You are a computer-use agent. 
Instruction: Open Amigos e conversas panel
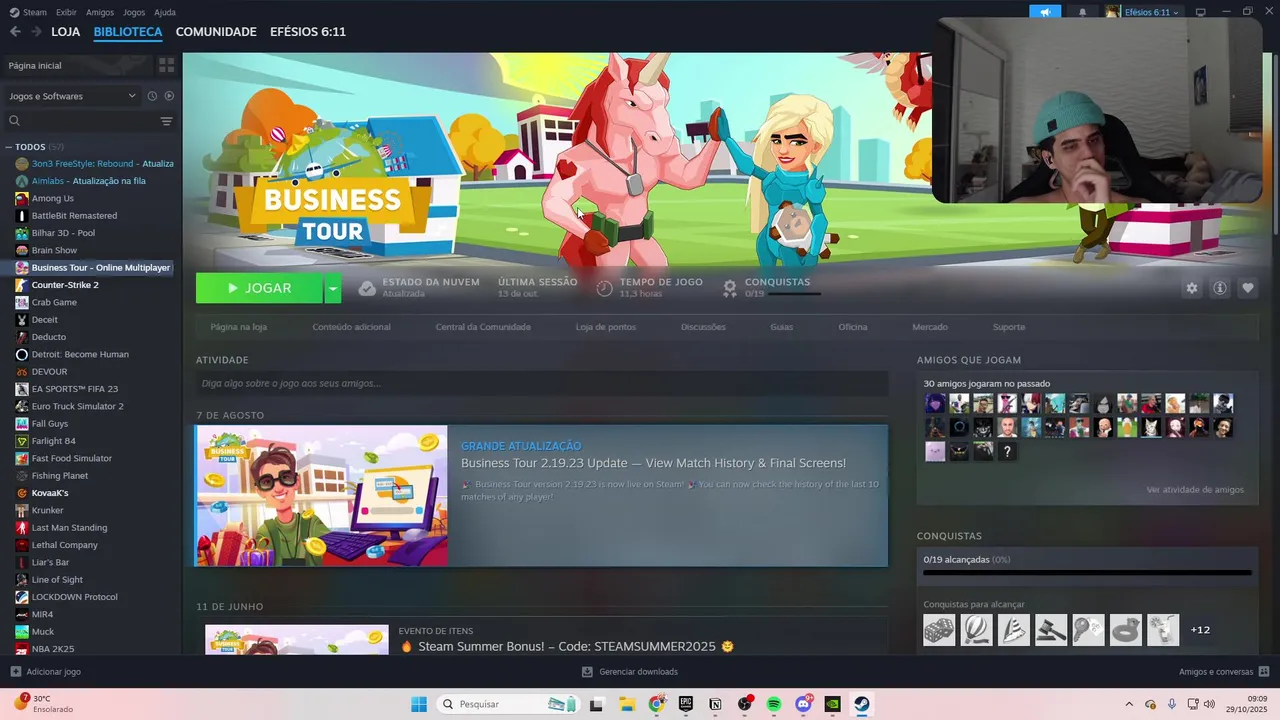[x=1224, y=672]
